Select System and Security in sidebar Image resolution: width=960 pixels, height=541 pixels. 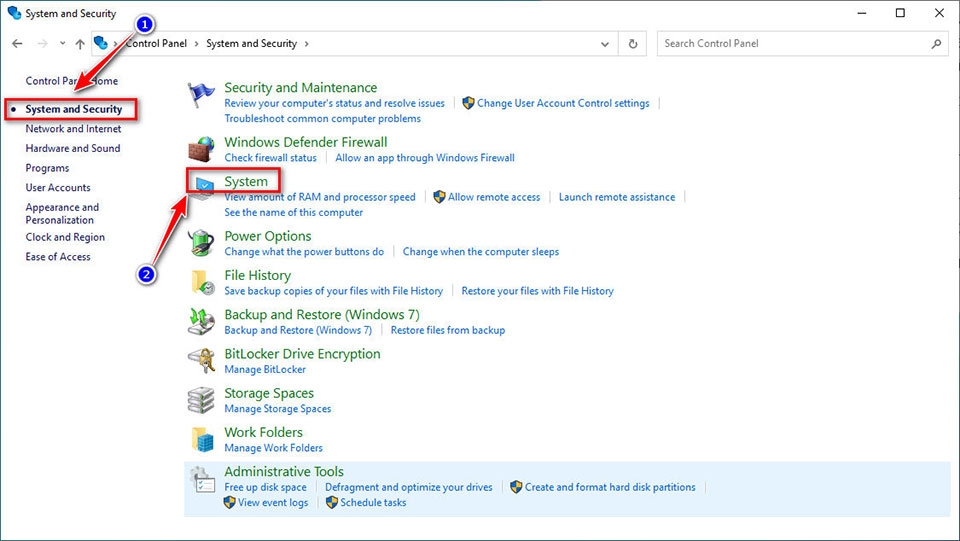pyautogui.click(x=73, y=109)
